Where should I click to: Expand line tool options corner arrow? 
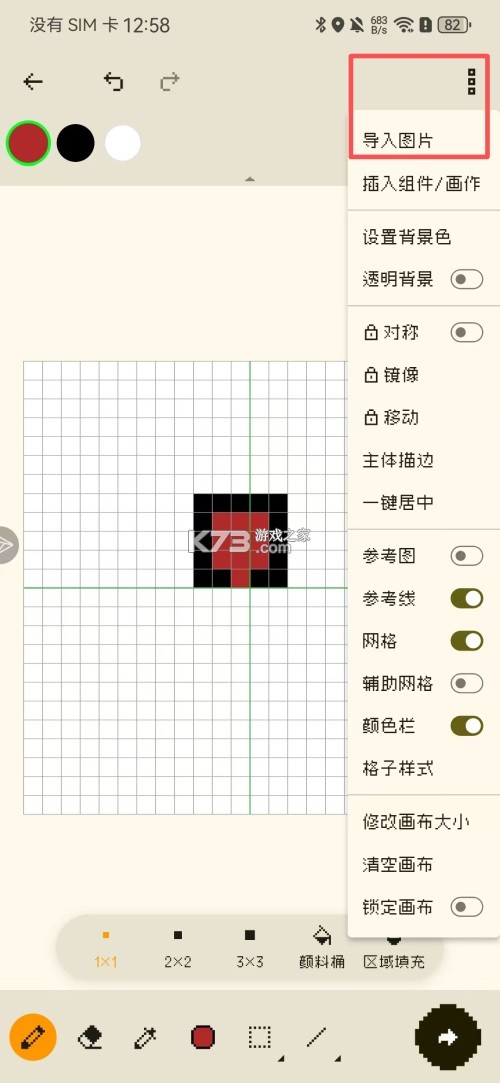pyautogui.click(x=337, y=1058)
